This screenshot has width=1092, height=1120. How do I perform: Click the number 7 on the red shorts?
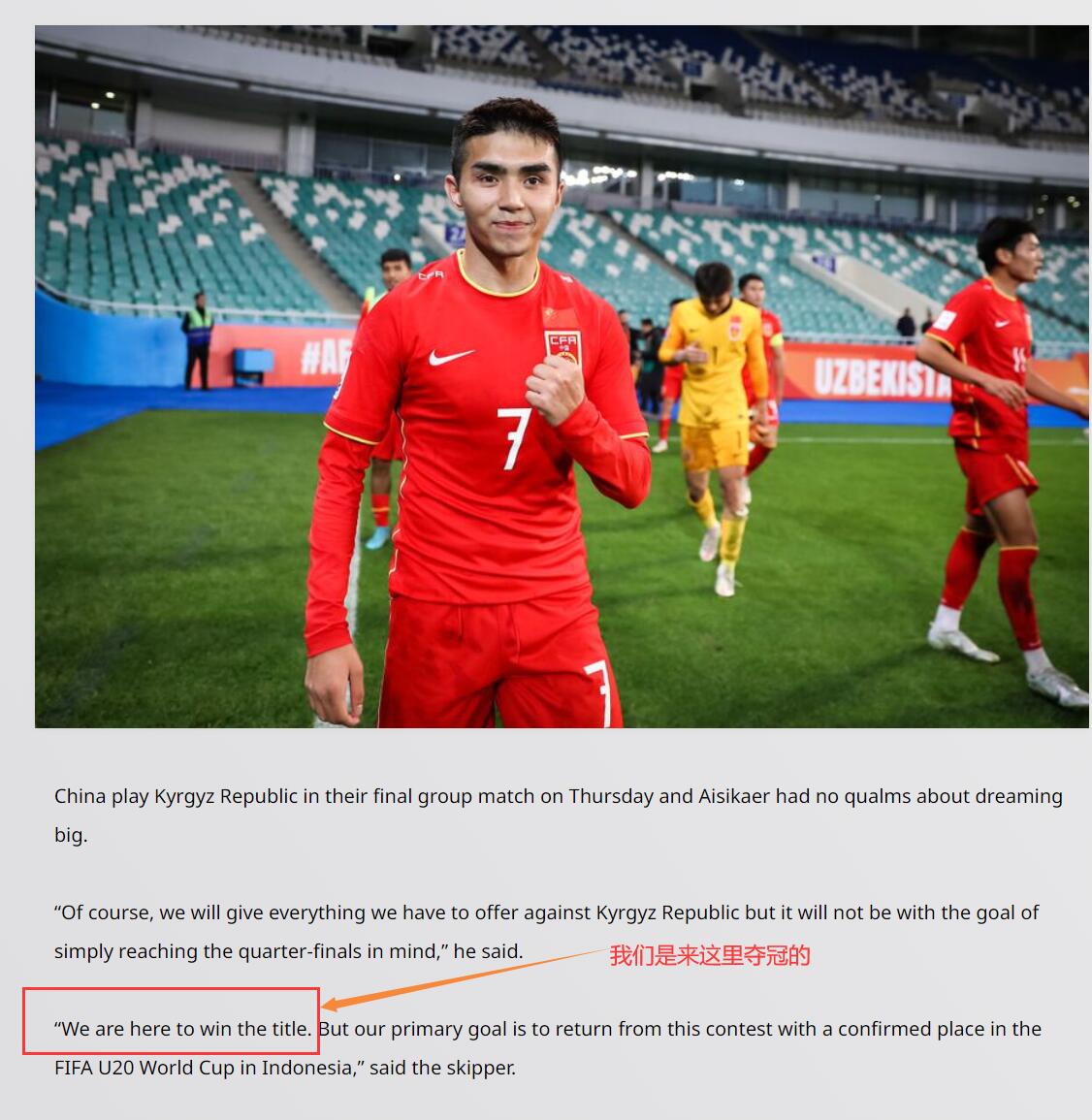599,691
